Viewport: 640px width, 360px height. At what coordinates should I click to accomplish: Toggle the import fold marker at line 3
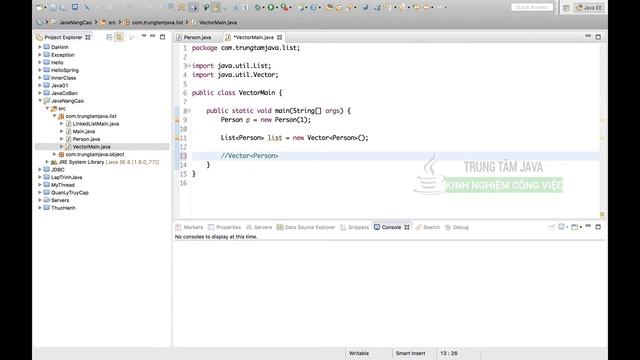click(189, 66)
